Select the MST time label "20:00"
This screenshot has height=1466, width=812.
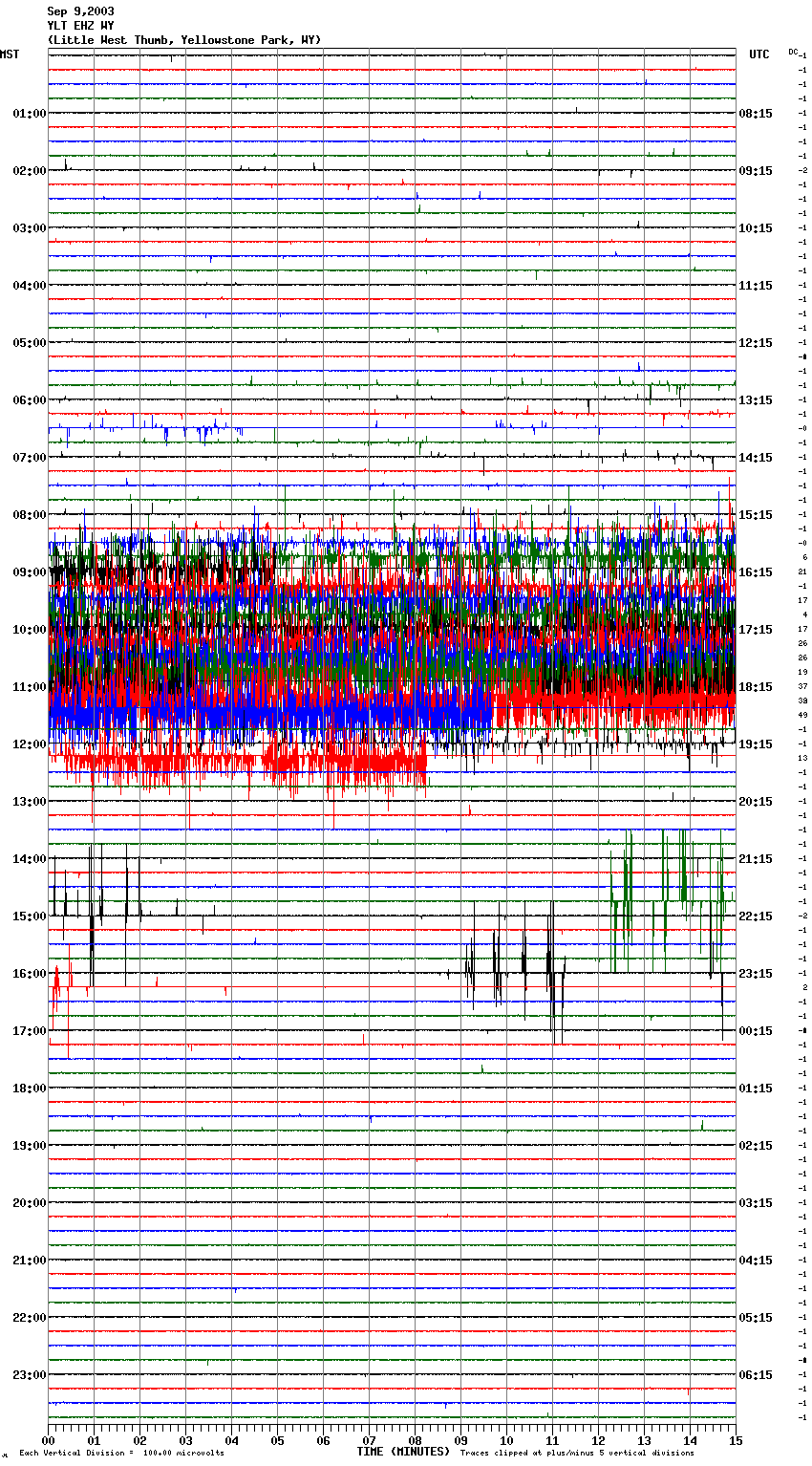coord(30,1203)
